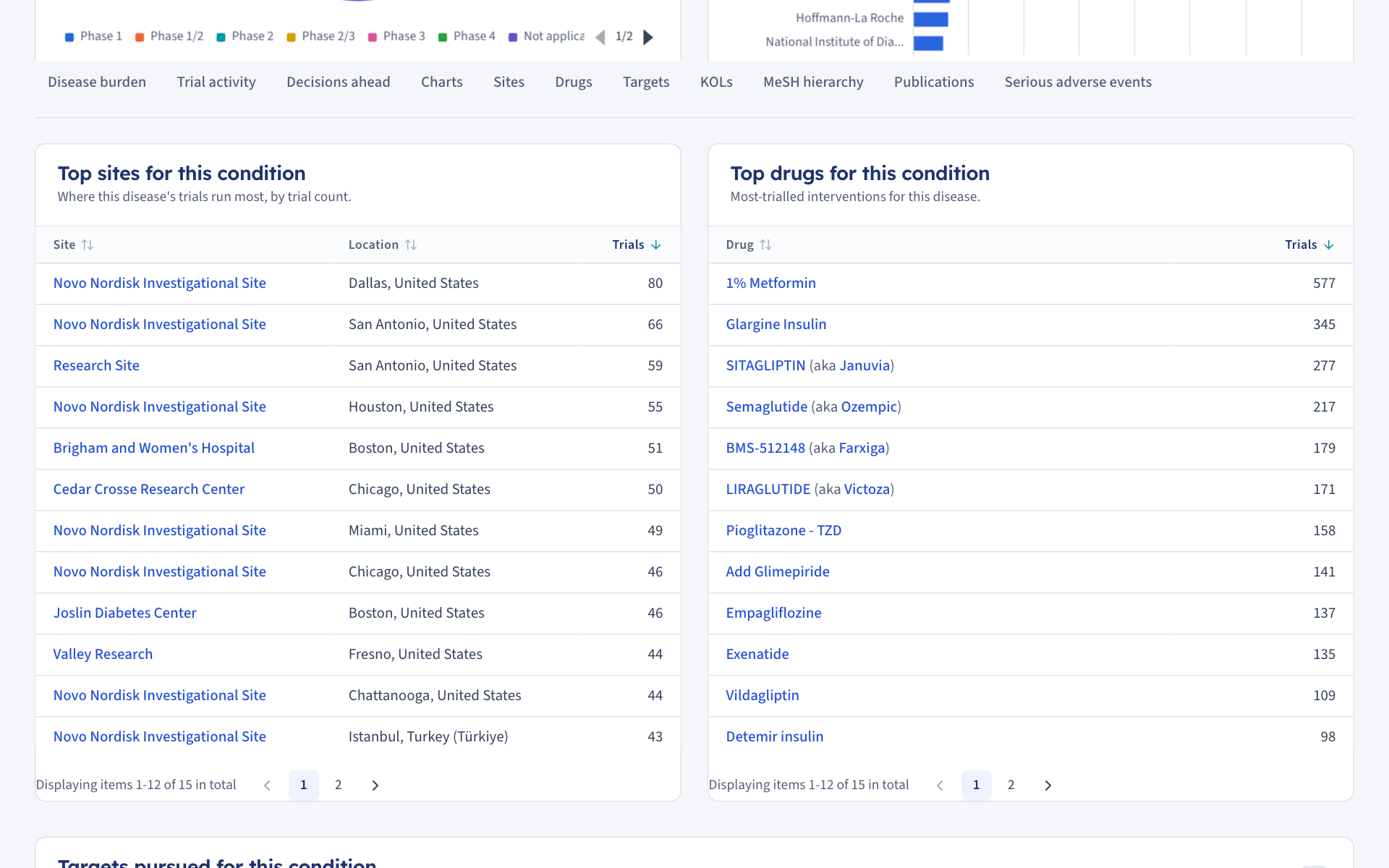Open the Disease burden tab
Image resolution: width=1389 pixels, height=868 pixels.
point(97,82)
